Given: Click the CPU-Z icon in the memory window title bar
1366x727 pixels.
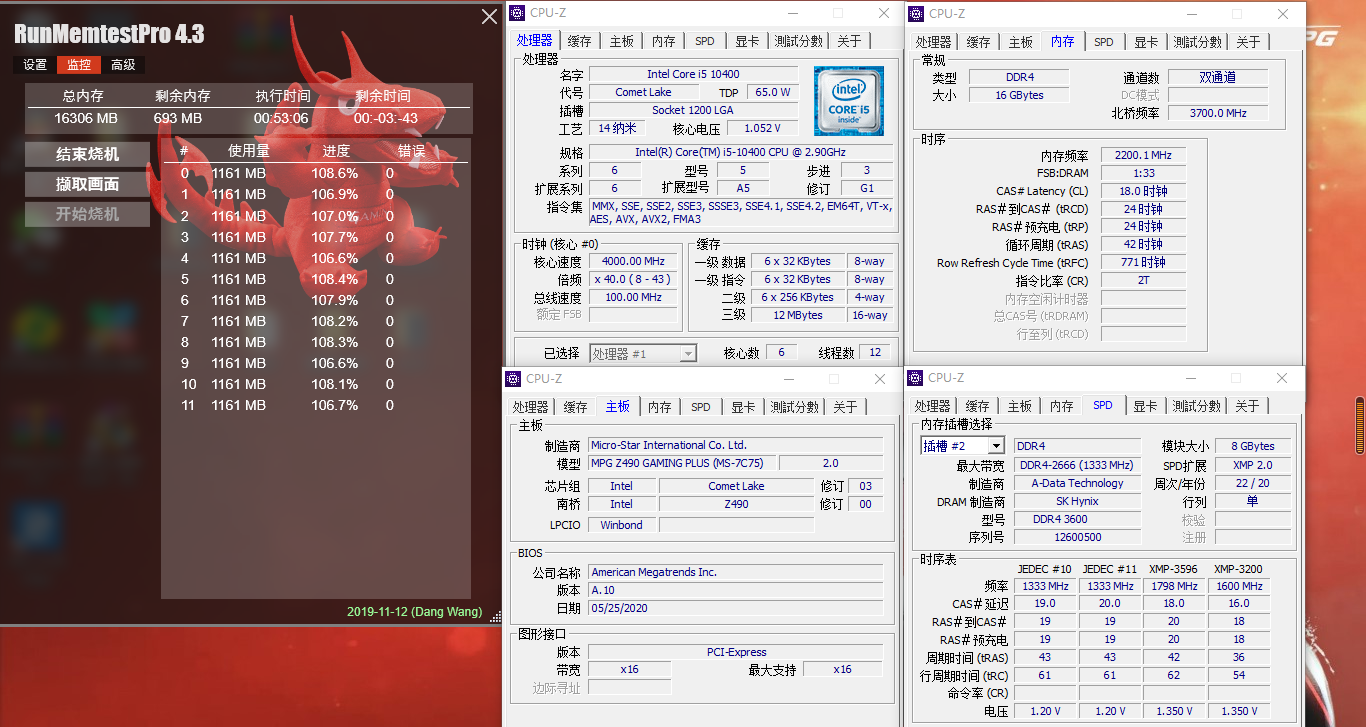Looking at the screenshot, I should tap(915, 13).
